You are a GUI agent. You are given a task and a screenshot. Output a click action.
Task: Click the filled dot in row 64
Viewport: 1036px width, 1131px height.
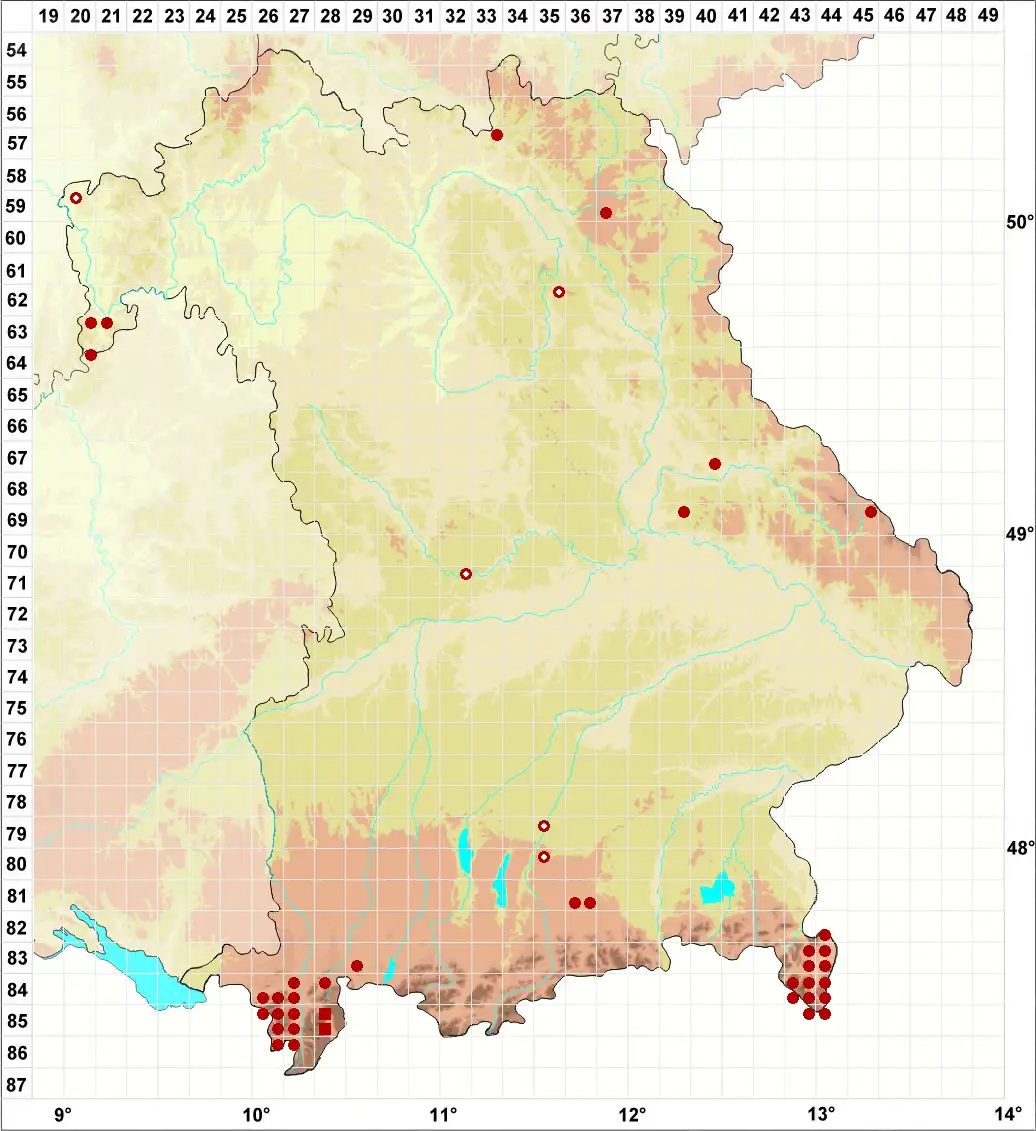click(91, 354)
